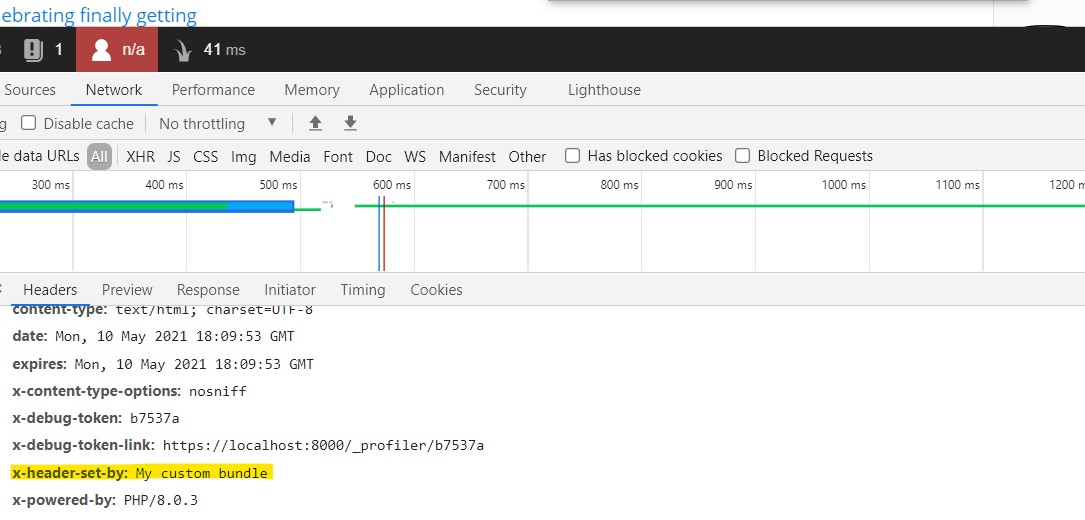Click the 1000 ms timeline label

[x=844, y=185]
